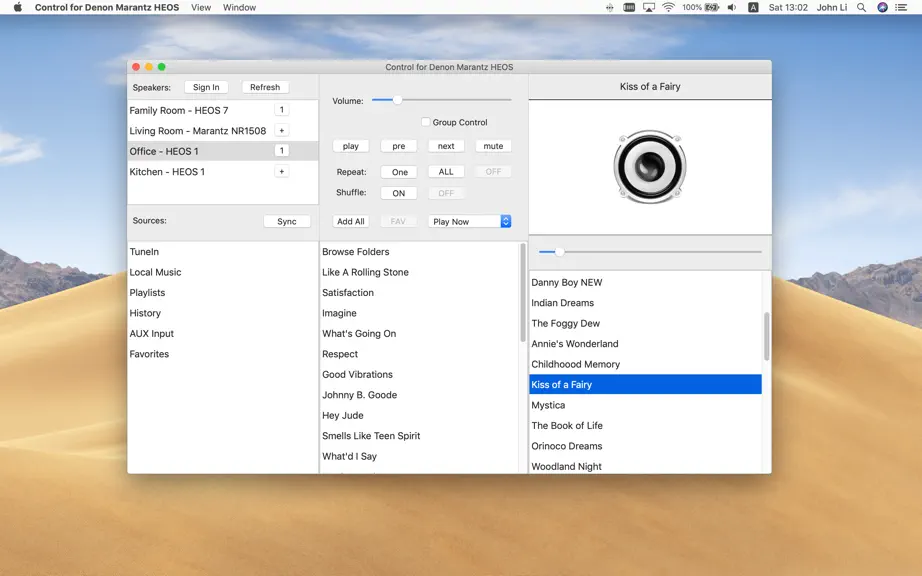The height and width of the screenshot is (576, 922).
Task: Open Siri from the menu bar
Action: click(882, 7)
